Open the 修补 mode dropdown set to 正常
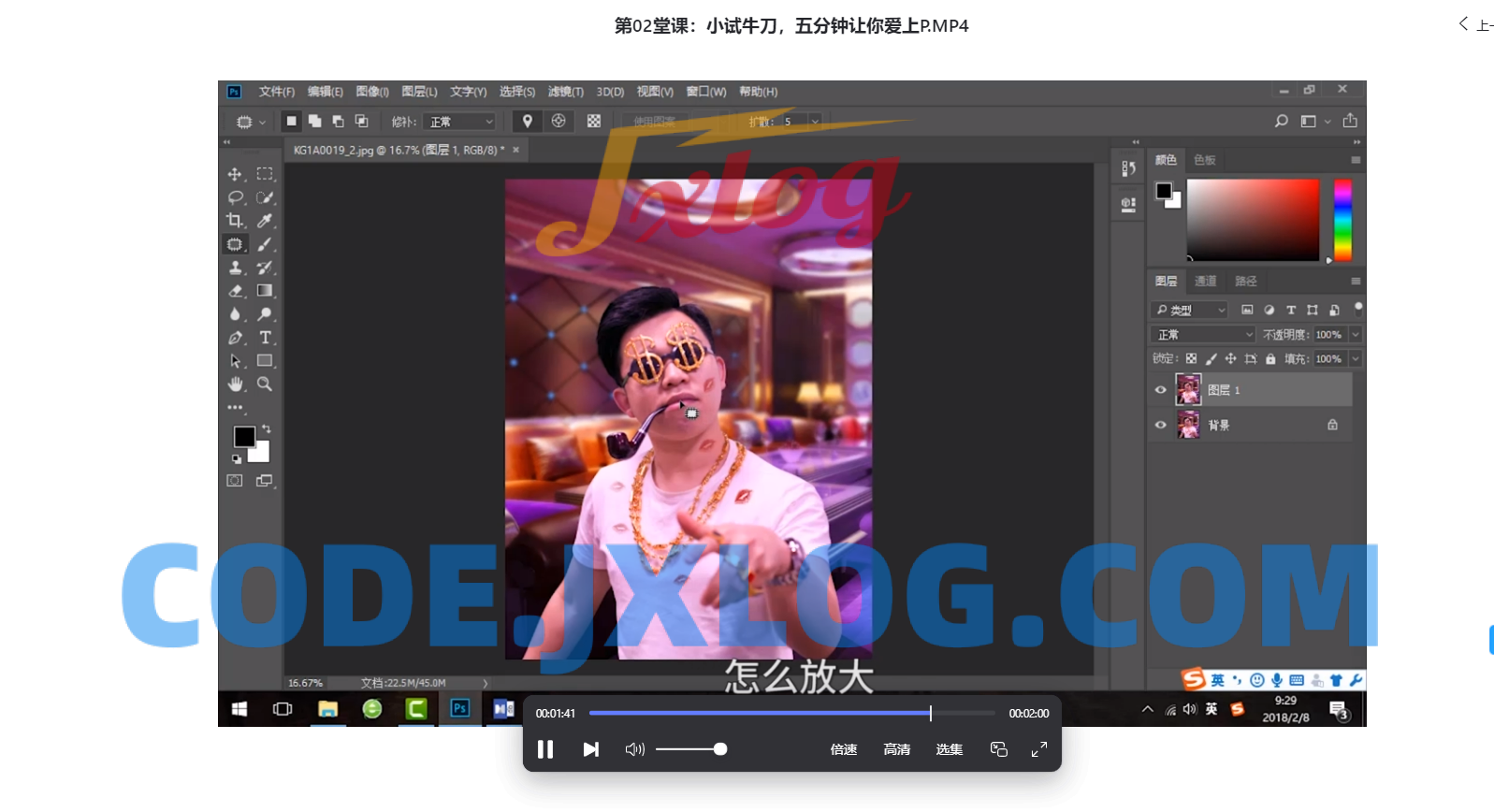The height and width of the screenshot is (812, 1494). (459, 122)
